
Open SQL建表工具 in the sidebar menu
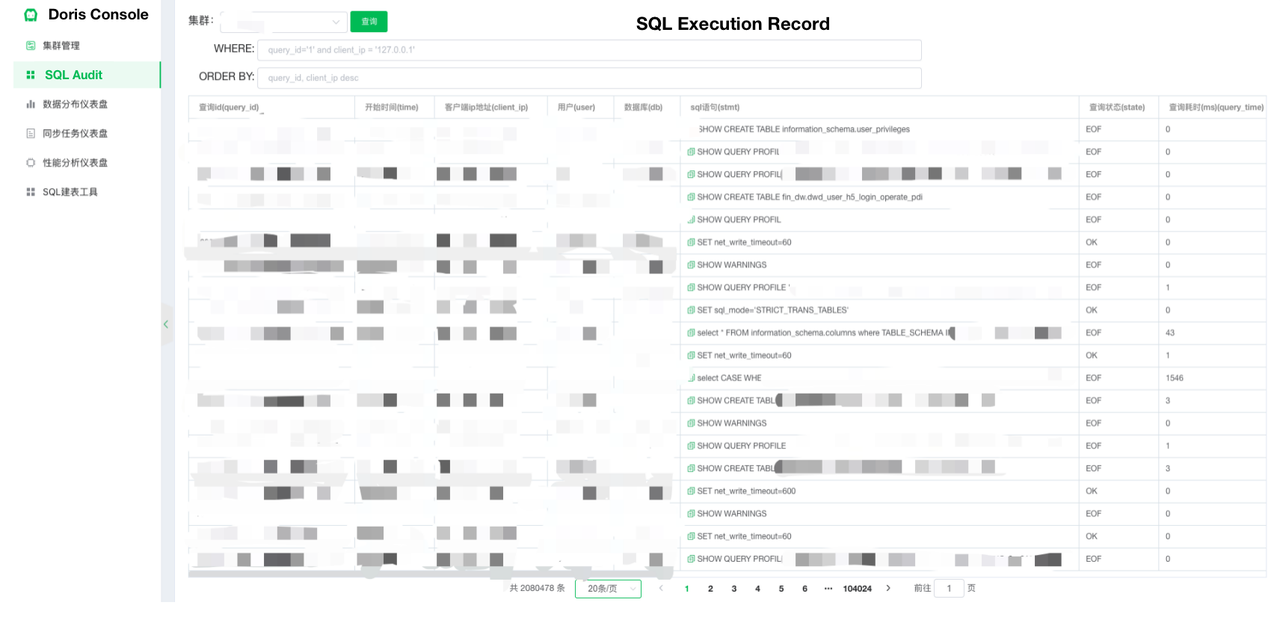point(70,192)
